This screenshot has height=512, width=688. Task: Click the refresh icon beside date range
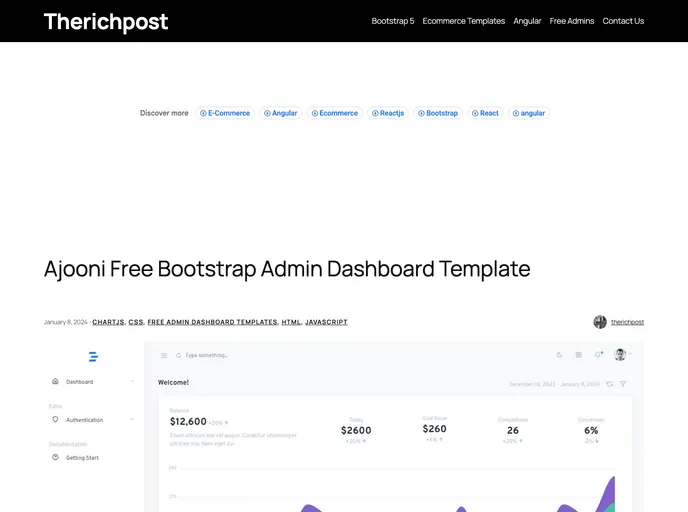(609, 383)
